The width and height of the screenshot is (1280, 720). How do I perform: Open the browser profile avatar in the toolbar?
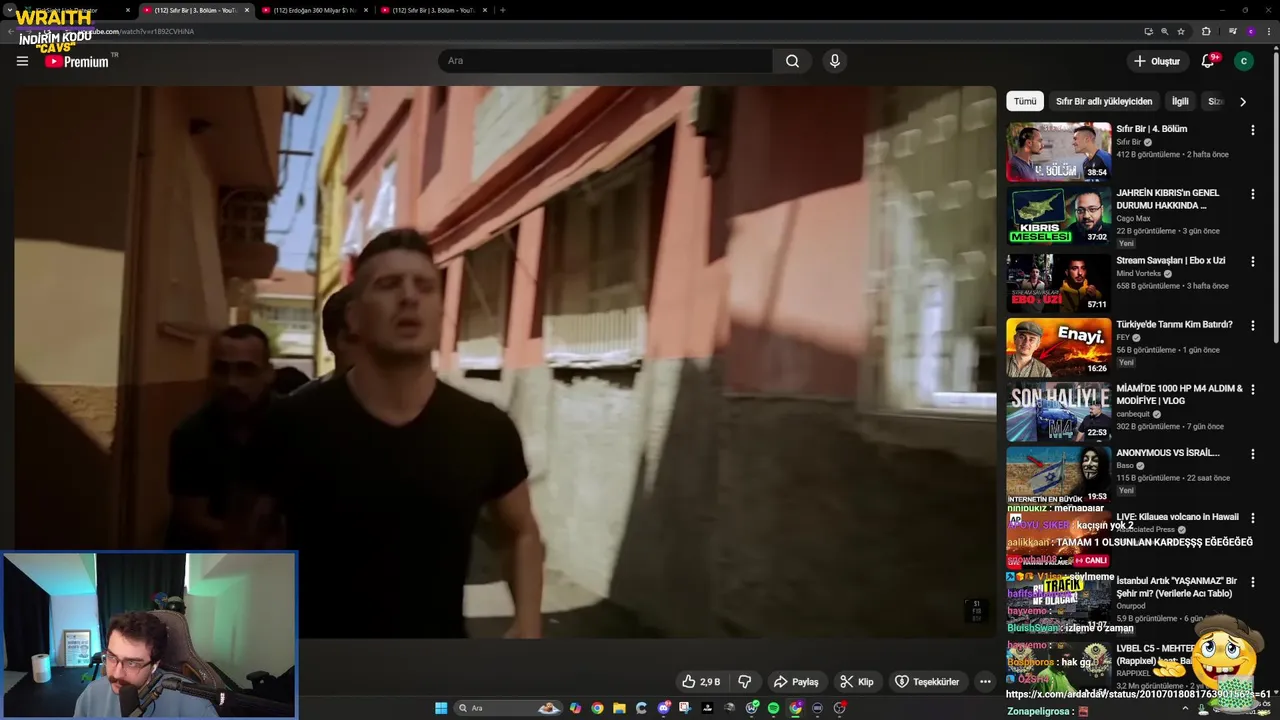click(1251, 31)
